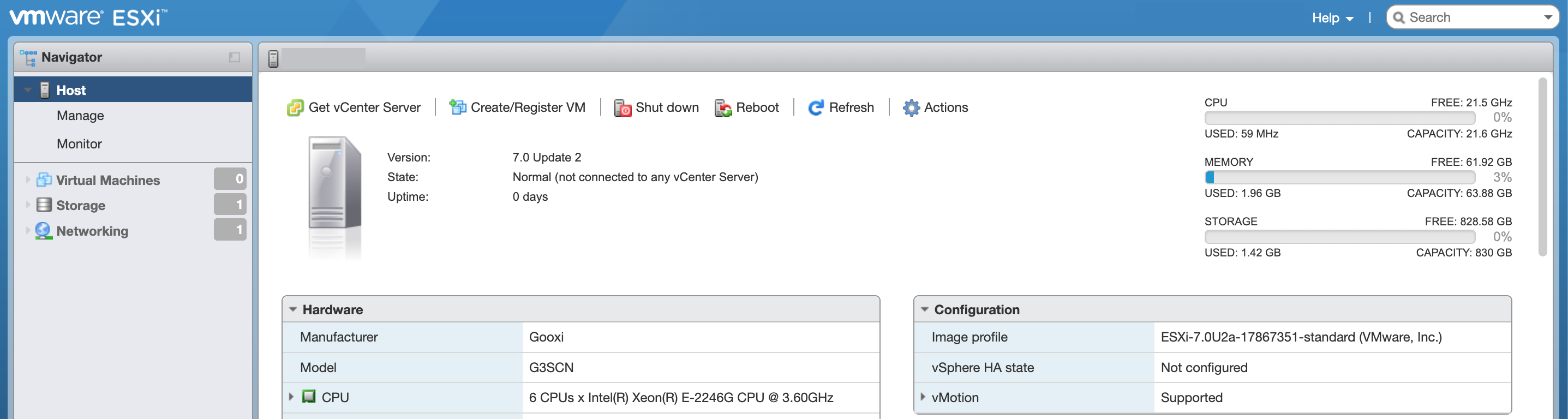Select the Virtual Machines icon in Navigator
This screenshot has width=1568, height=419.
pos(44,179)
